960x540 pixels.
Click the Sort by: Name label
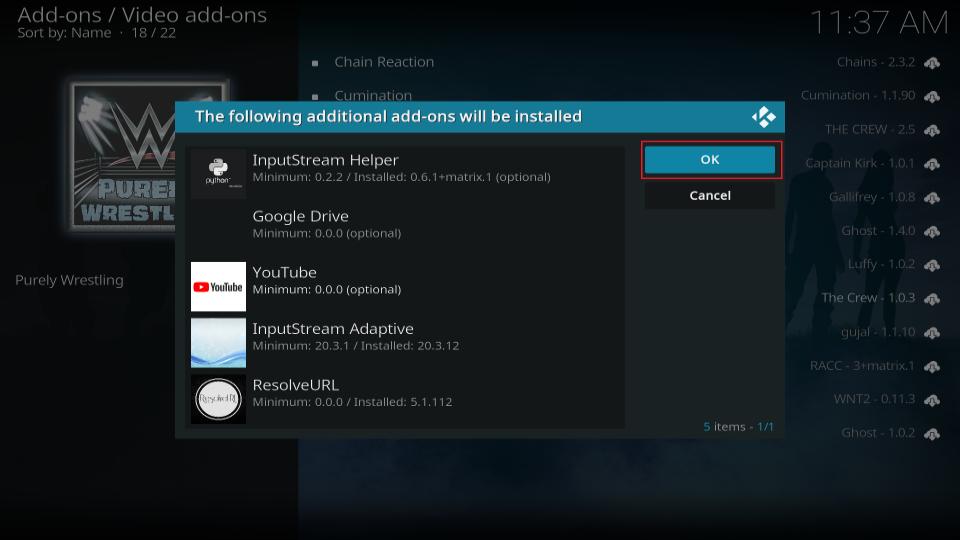coord(64,33)
